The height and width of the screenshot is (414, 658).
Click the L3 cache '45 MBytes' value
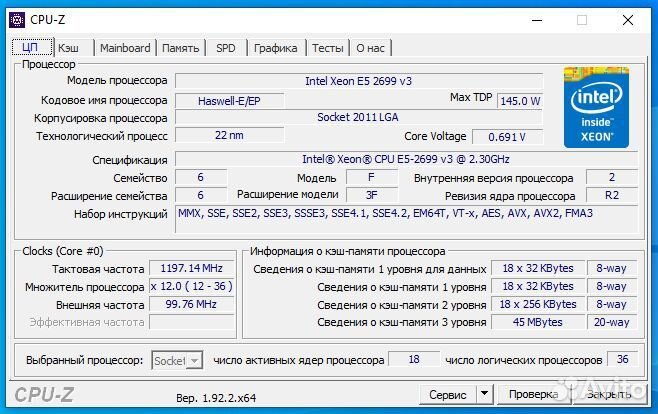tap(538, 322)
